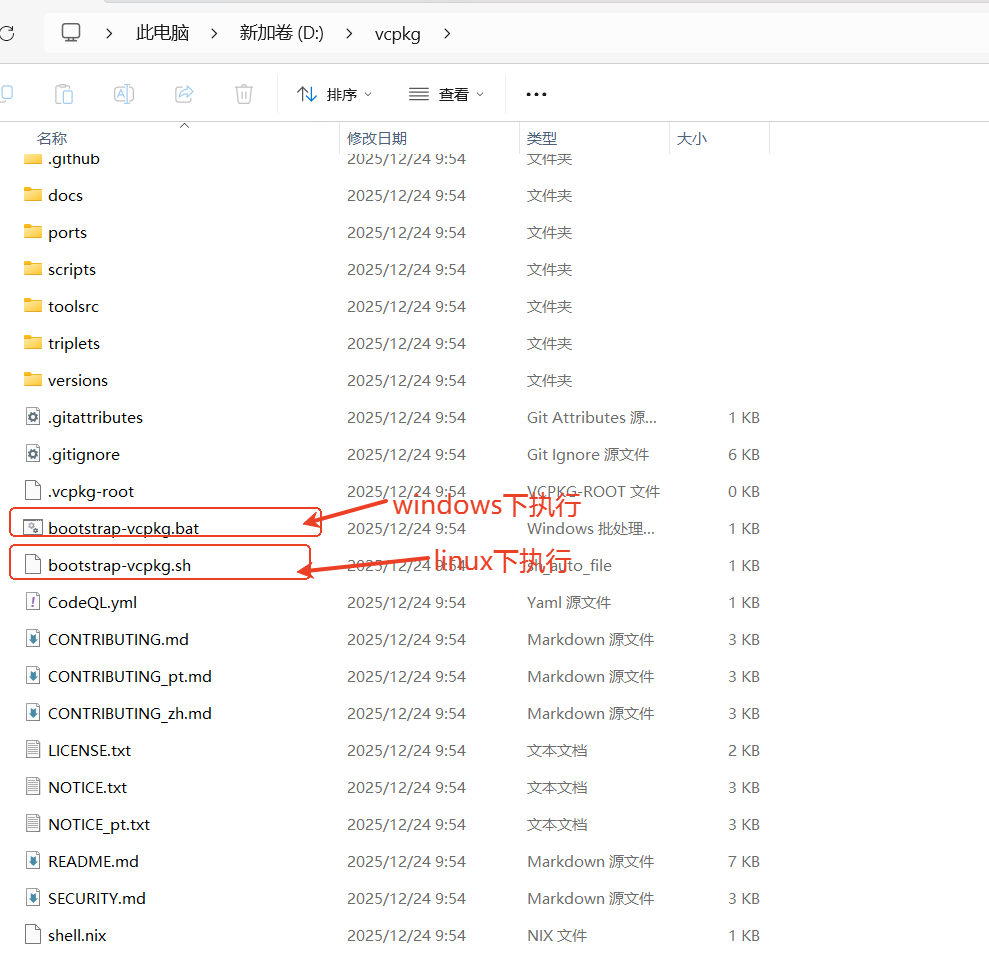989x960 pixels.
Task: Click the Rename icon in toolbar
Action: [x=124, y=94]
